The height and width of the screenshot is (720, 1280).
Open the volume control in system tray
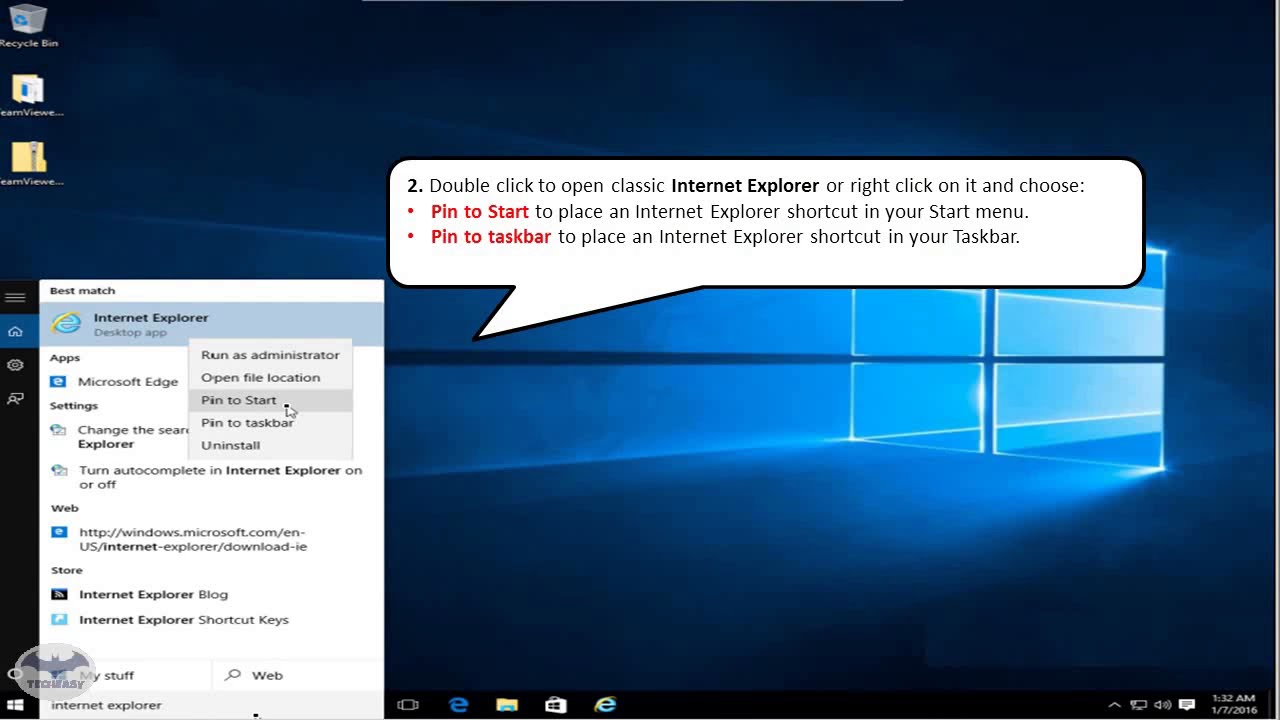coord(1163,705)
